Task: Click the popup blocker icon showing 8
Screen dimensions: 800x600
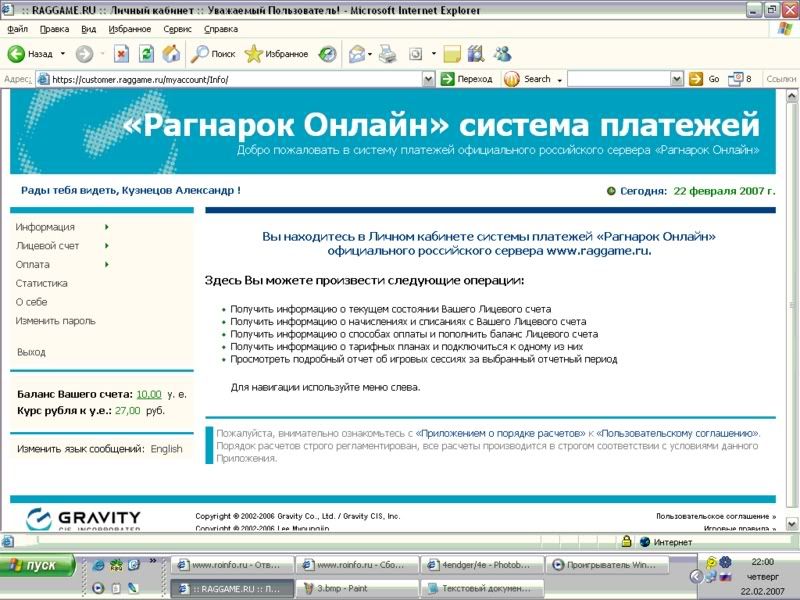Action: [x=739, y=79]
